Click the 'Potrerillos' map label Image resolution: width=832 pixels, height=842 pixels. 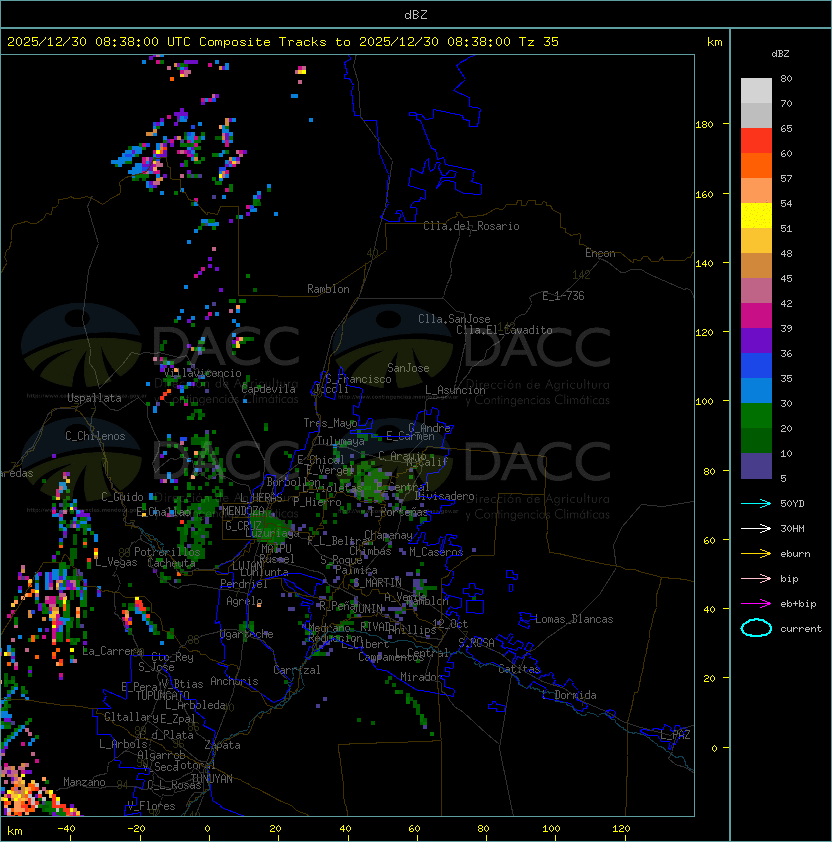tap(167, 552)
